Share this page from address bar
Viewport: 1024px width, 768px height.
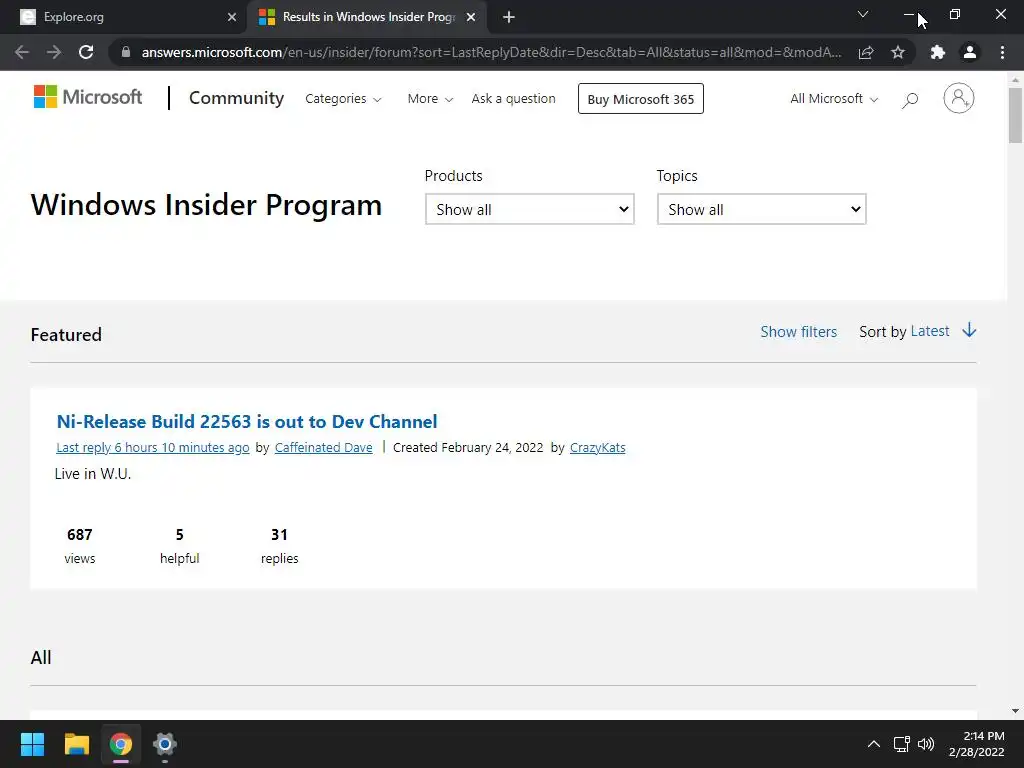point(866,52)
